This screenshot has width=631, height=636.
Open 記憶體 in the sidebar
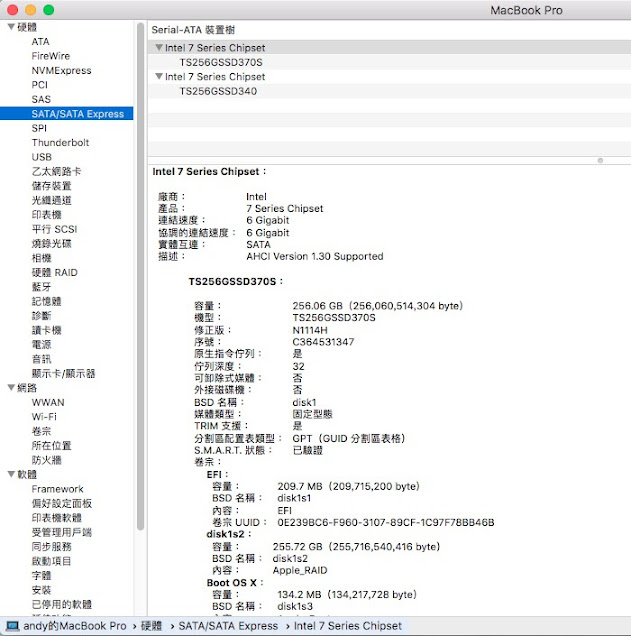pos(47,301)
